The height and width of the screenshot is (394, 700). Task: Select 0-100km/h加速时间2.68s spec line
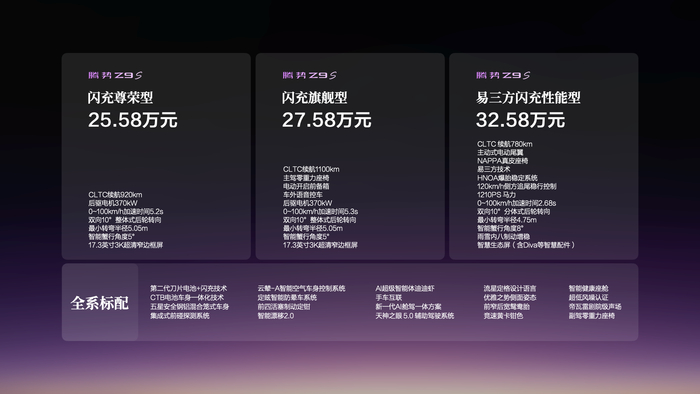pos(517,203)
